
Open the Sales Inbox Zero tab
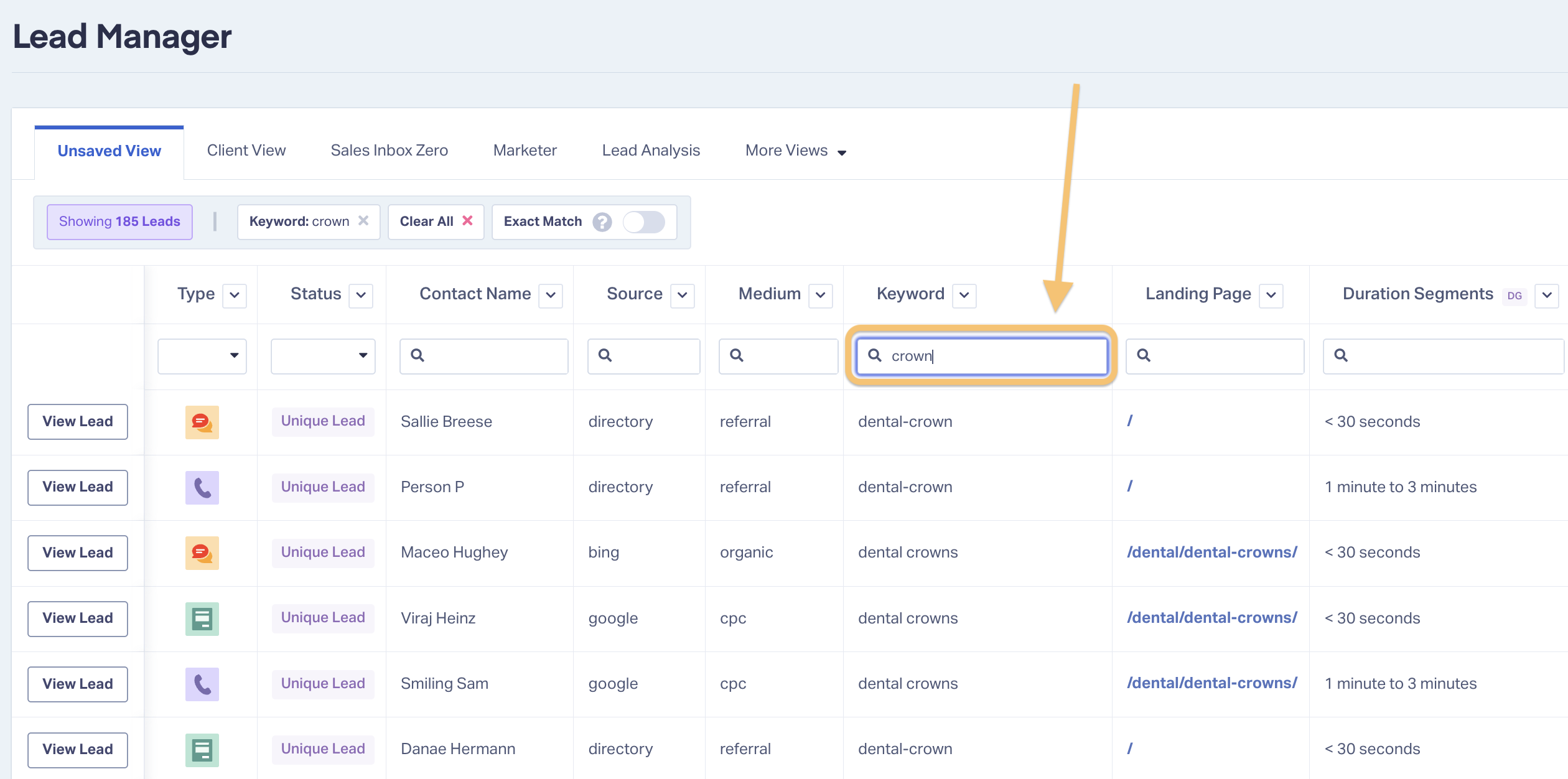point(390,151)
